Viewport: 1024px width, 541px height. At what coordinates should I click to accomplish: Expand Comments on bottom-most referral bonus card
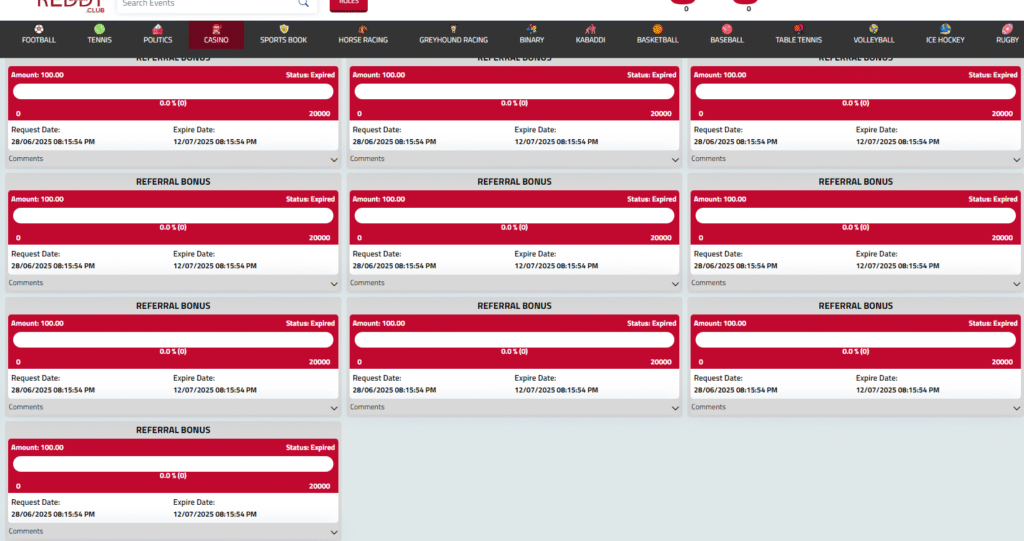pyautogui.click(x=334, y=532)
